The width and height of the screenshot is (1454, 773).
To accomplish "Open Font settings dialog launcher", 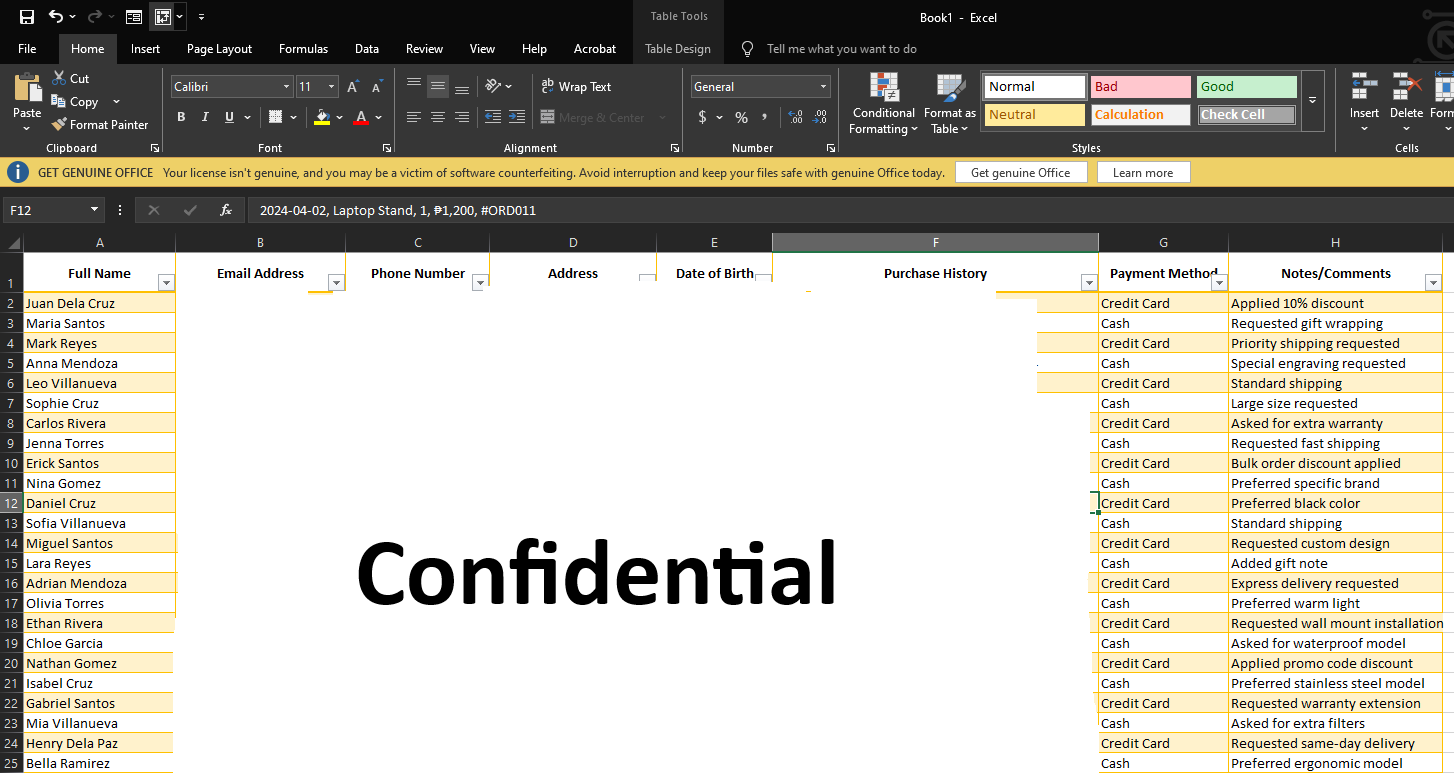I will tap(386, 148).
